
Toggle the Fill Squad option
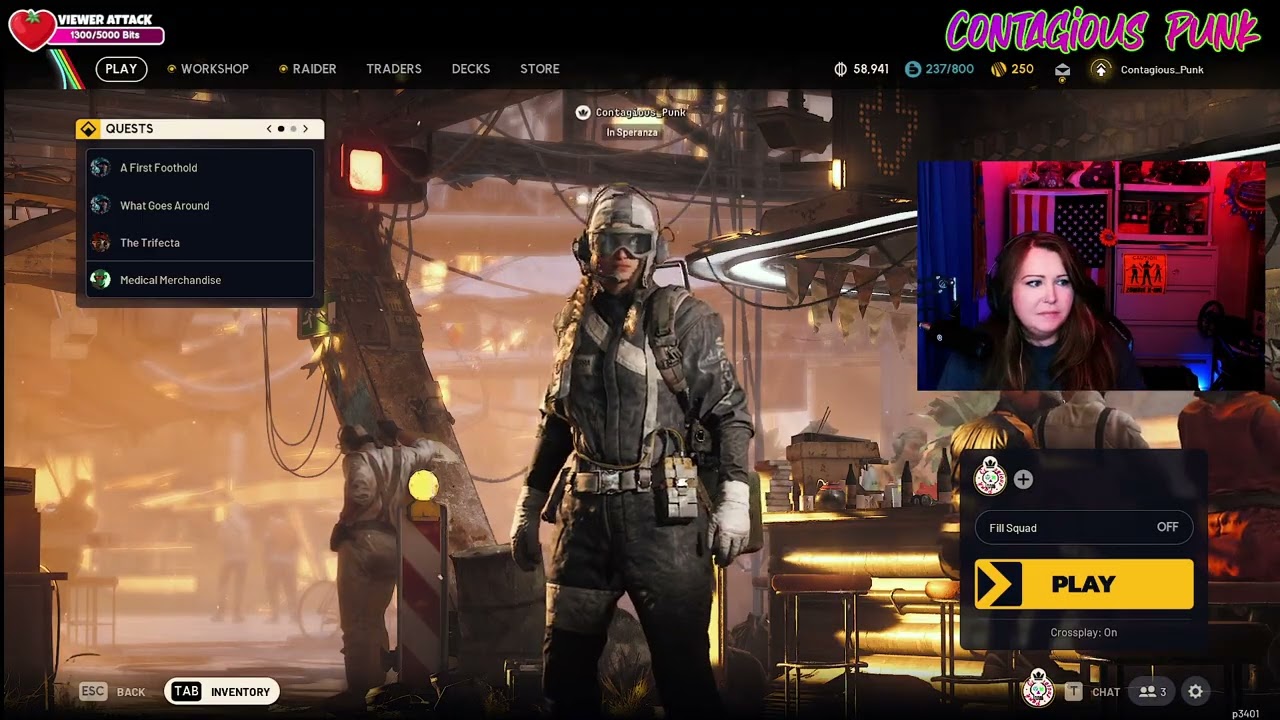click(1084, 527)
